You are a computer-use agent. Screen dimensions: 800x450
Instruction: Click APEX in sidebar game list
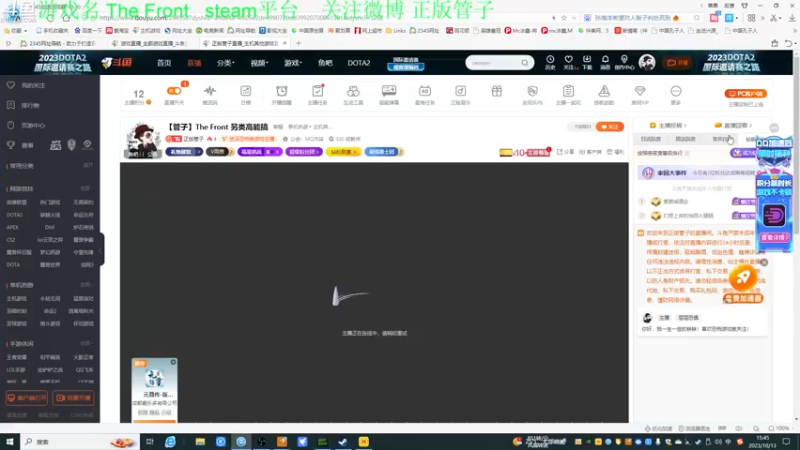coord(13,228)
